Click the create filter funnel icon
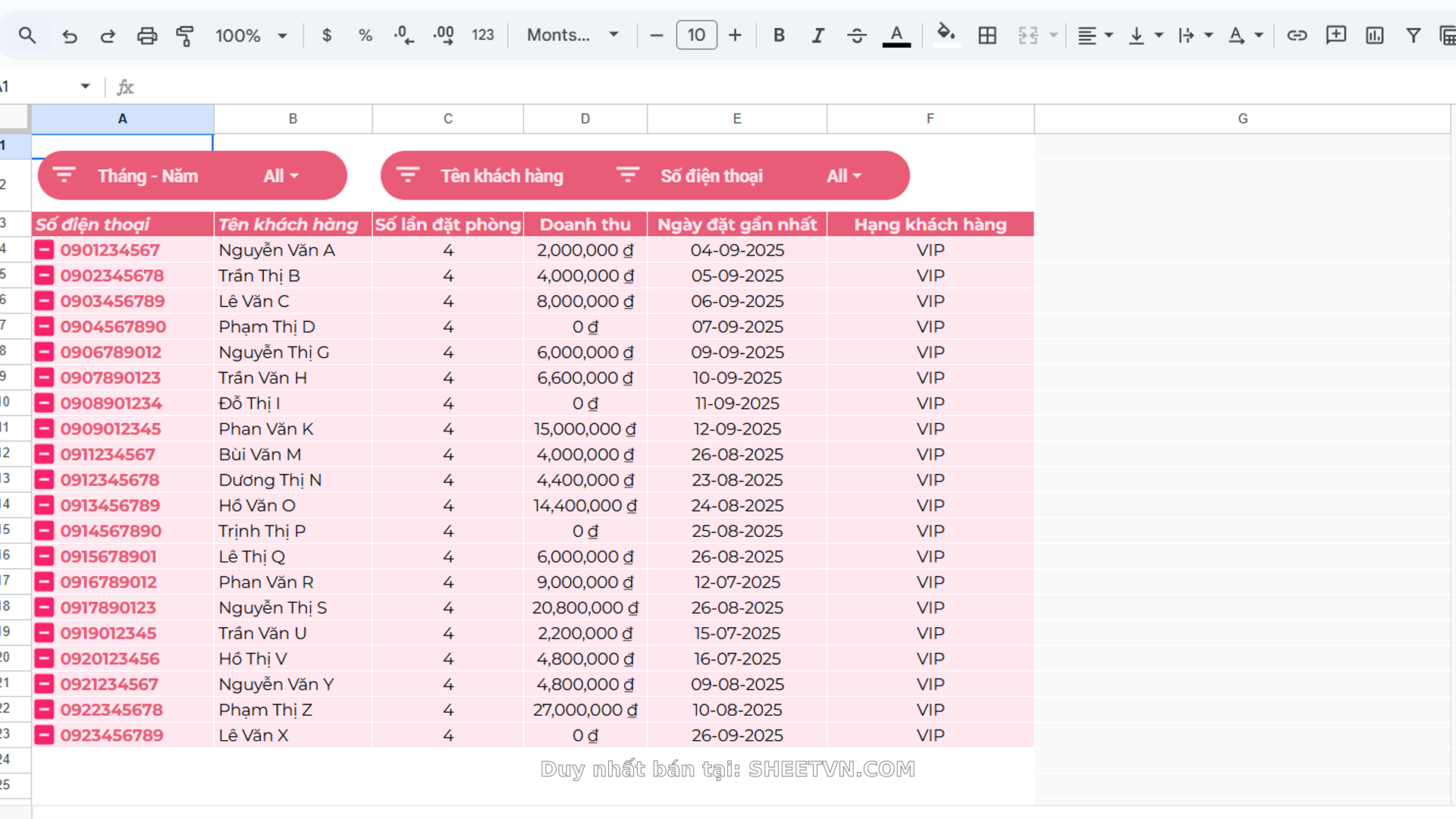Viewport: 1456px width, 819px height. 1413,35
